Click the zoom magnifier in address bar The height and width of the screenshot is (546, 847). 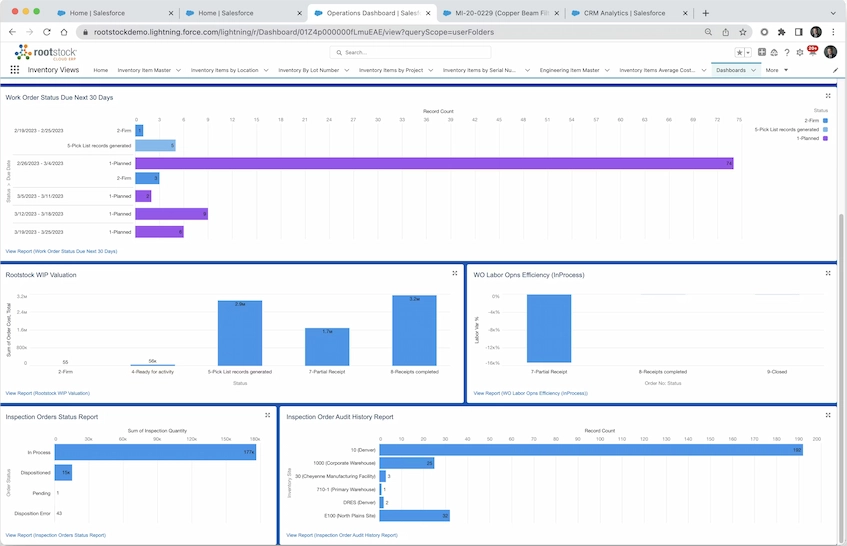point(708,32)
